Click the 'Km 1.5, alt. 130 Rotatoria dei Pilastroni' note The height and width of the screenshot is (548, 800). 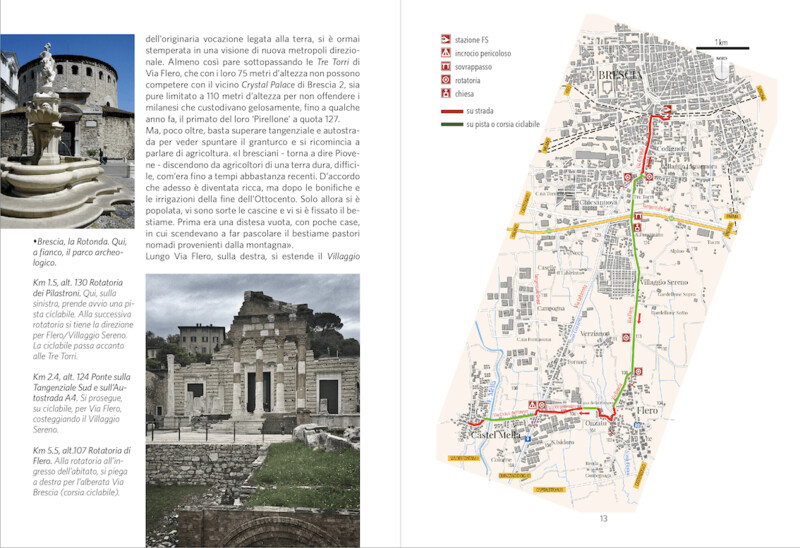tap(83, 319)
